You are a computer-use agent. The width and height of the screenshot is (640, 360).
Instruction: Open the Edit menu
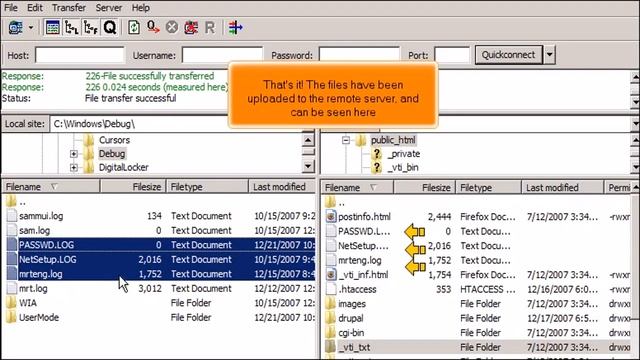[35, 7]
